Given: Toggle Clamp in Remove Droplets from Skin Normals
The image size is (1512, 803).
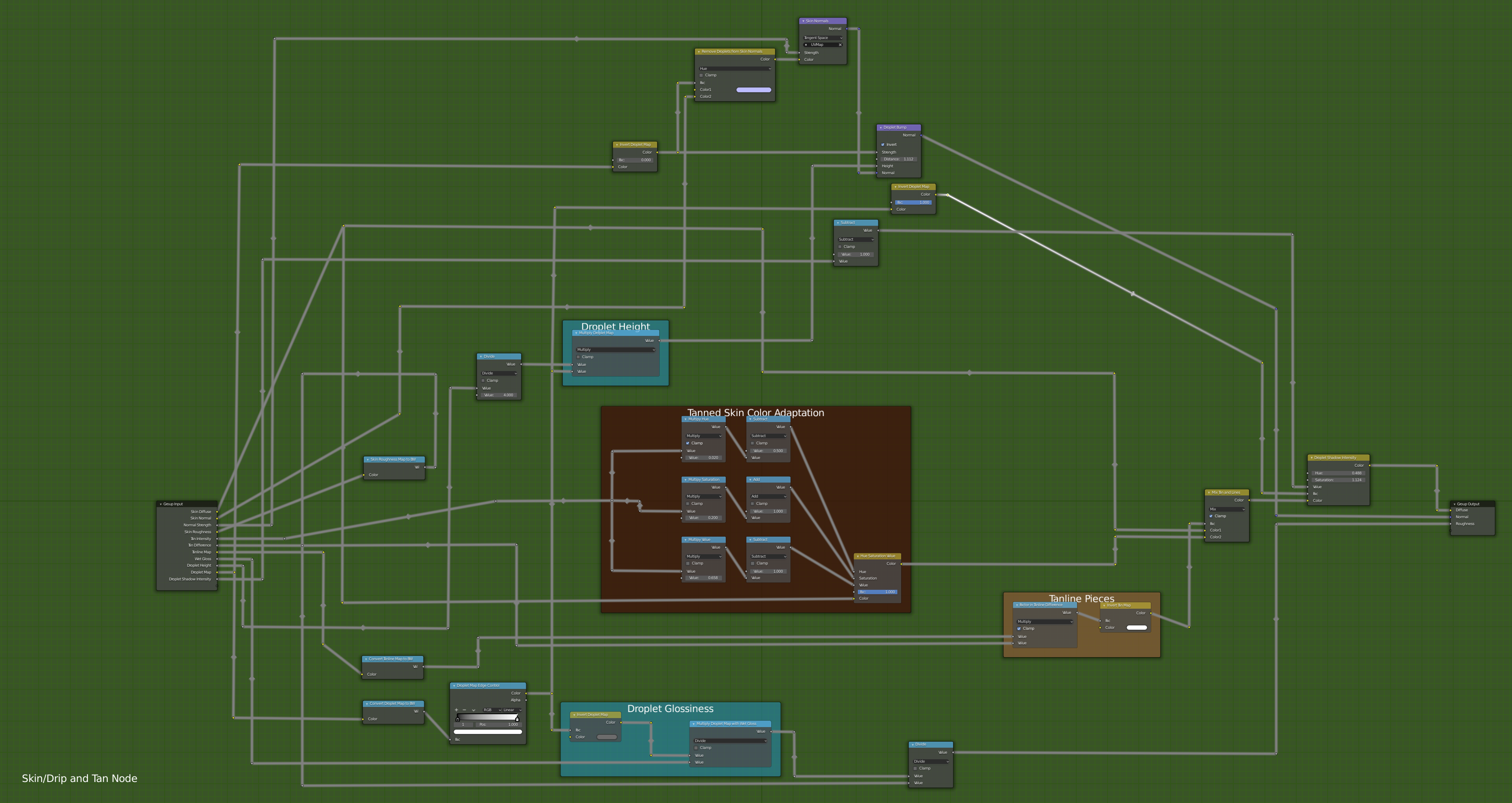Looking at the screenshot, I should (701, 75).
